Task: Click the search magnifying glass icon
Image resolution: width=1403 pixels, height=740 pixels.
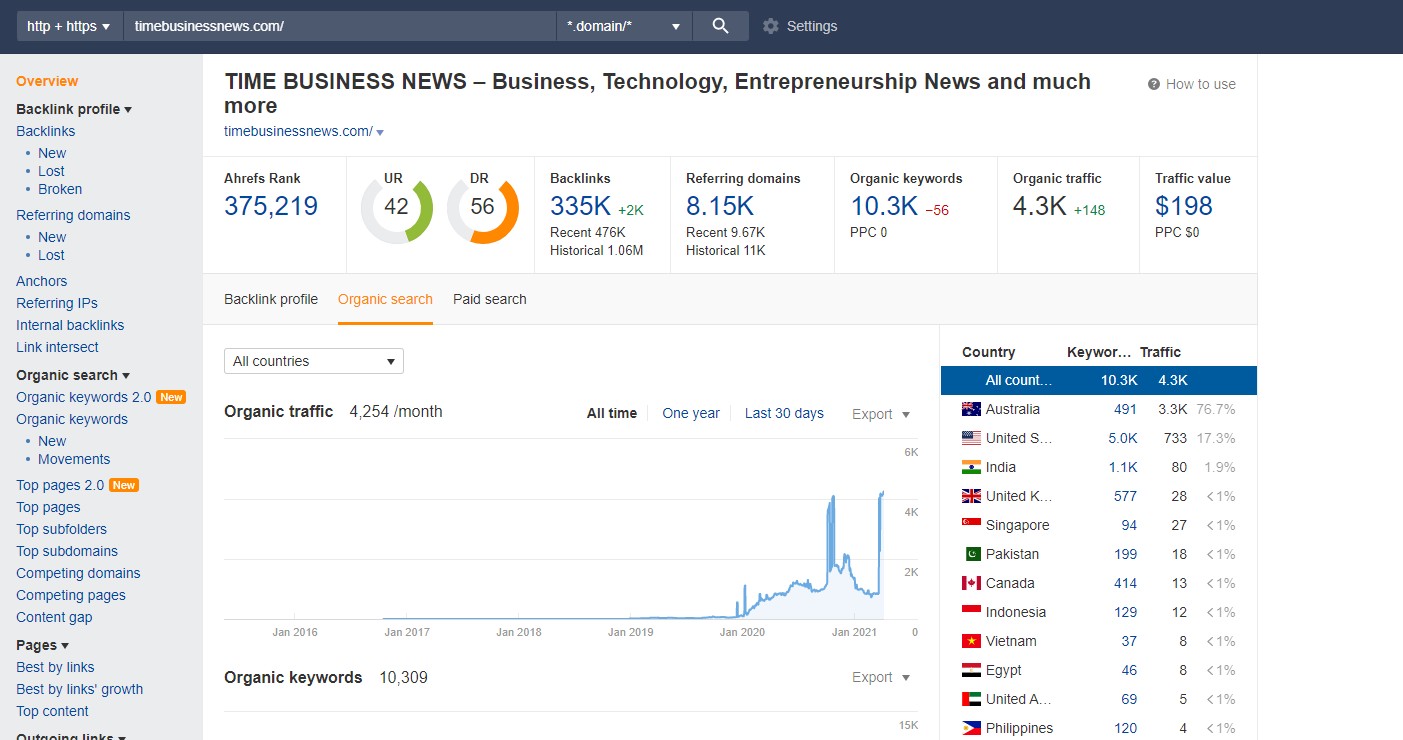Action: click(720, 26)
